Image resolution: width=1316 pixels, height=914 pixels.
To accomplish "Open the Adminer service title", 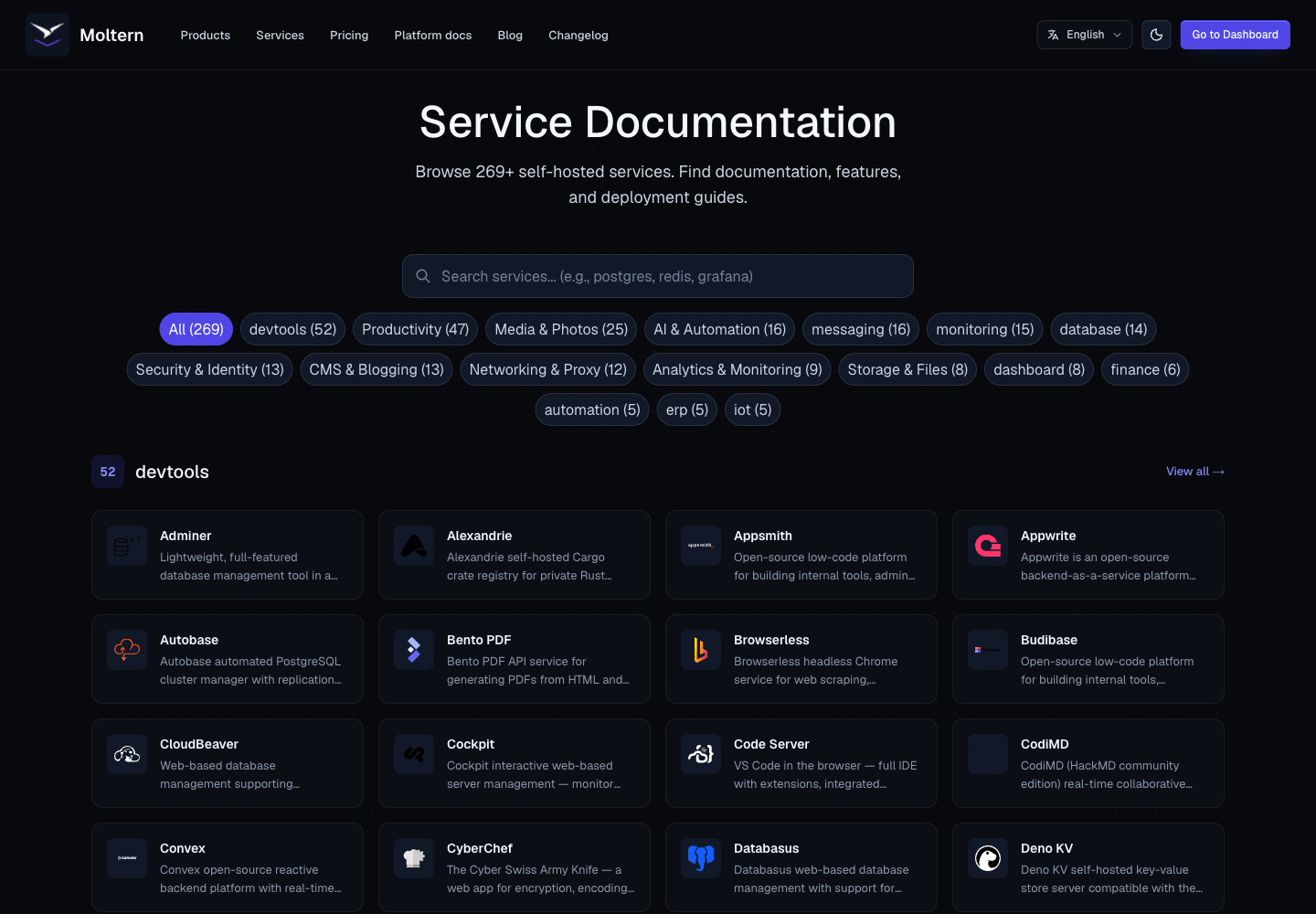I will (186, 536).
